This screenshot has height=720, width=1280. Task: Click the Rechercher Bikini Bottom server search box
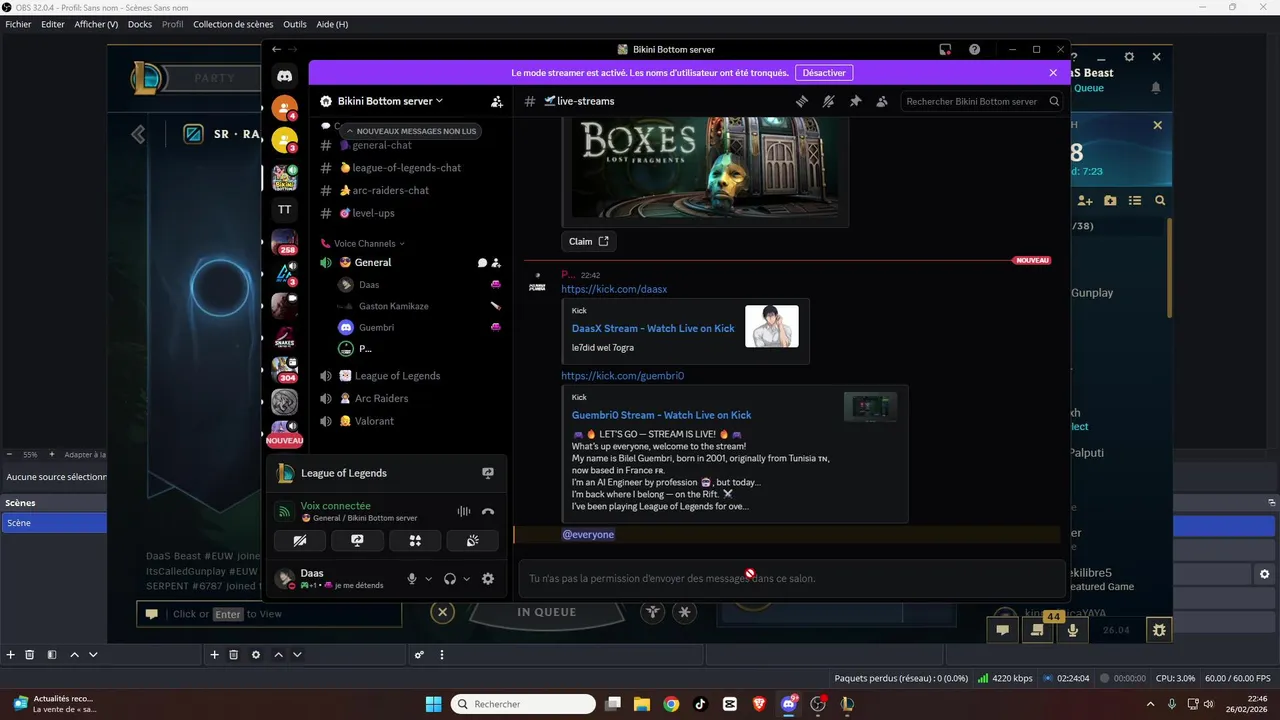(982, 101)
